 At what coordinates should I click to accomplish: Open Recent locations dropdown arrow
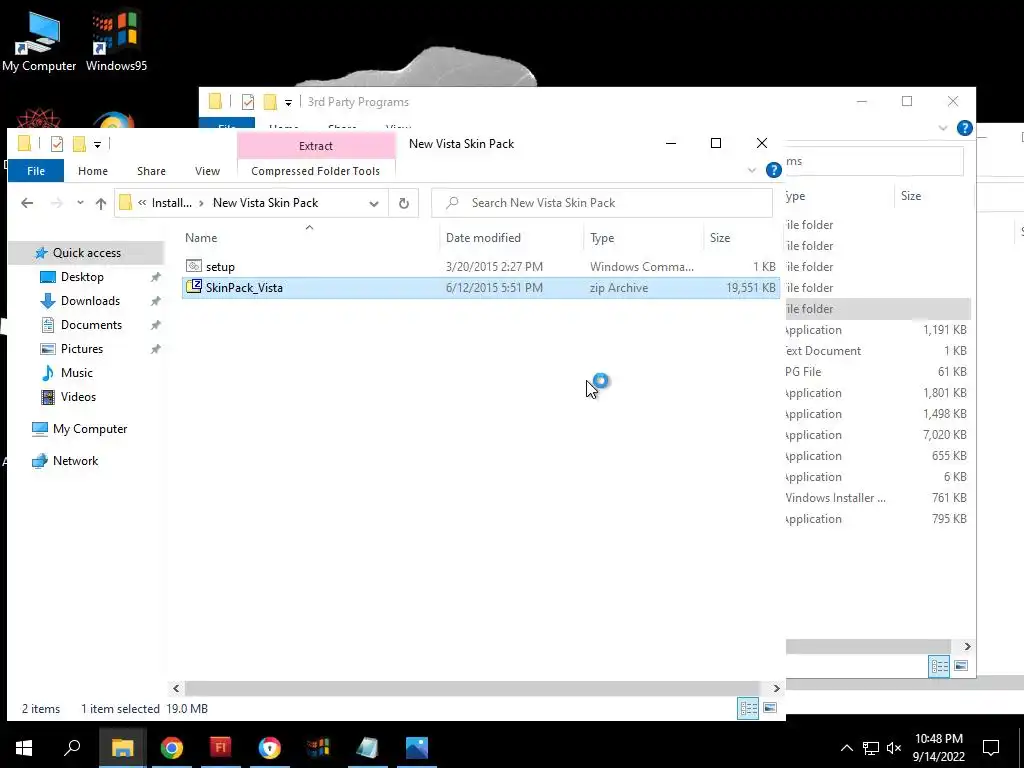(80, 203)
